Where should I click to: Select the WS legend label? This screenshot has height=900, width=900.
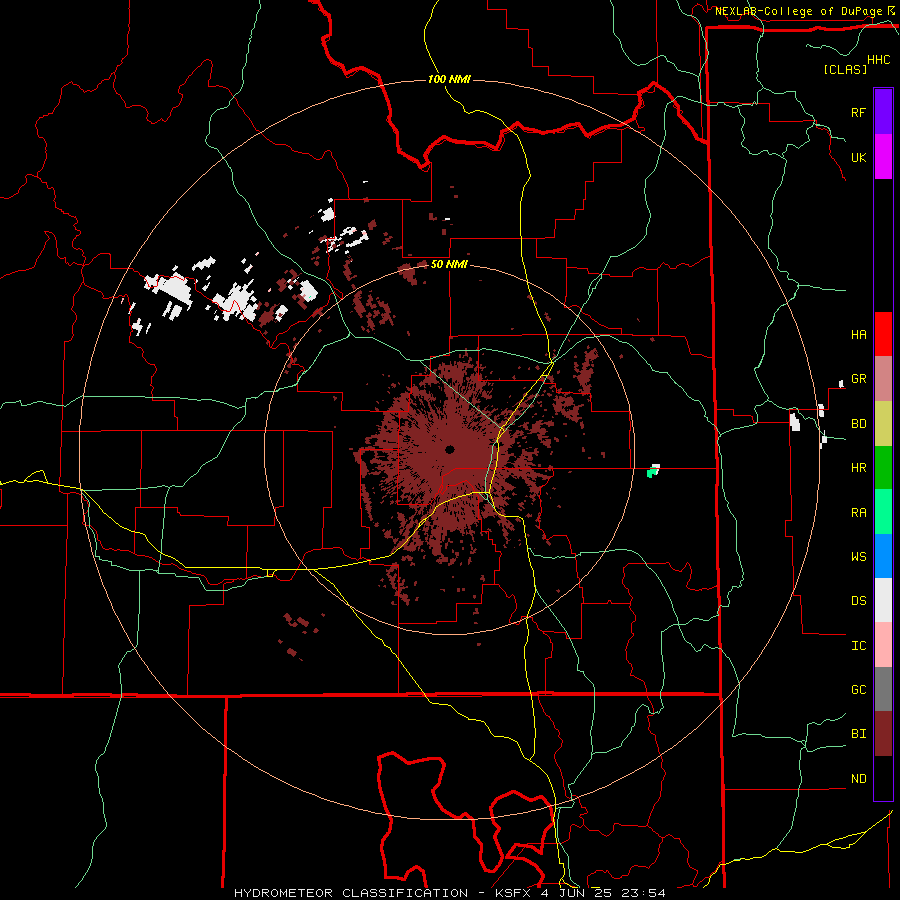click(858, 557)
